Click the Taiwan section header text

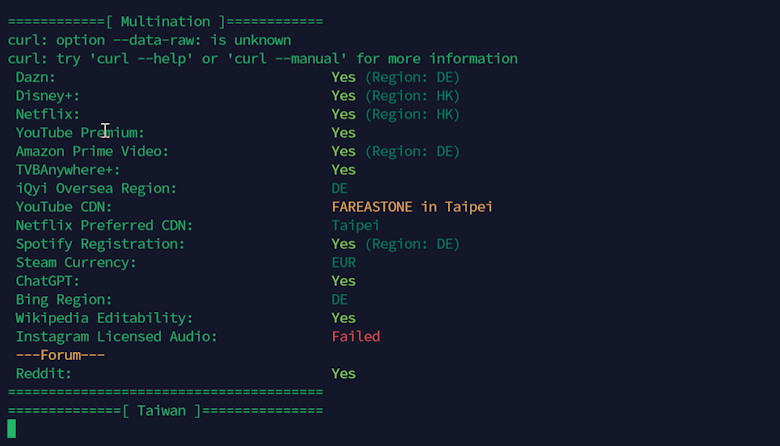click(x=161, y=411)
